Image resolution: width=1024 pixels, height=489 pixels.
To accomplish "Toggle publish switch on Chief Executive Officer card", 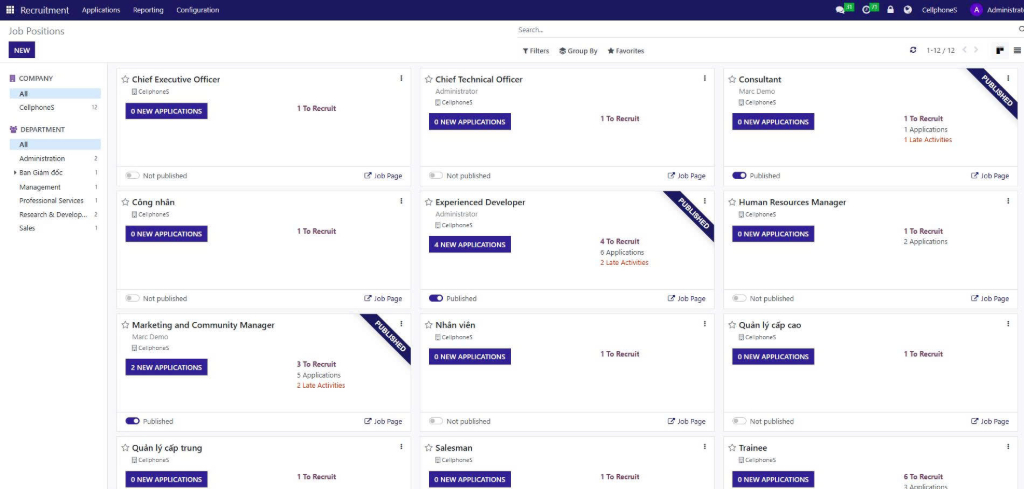I will click(132, 176).
